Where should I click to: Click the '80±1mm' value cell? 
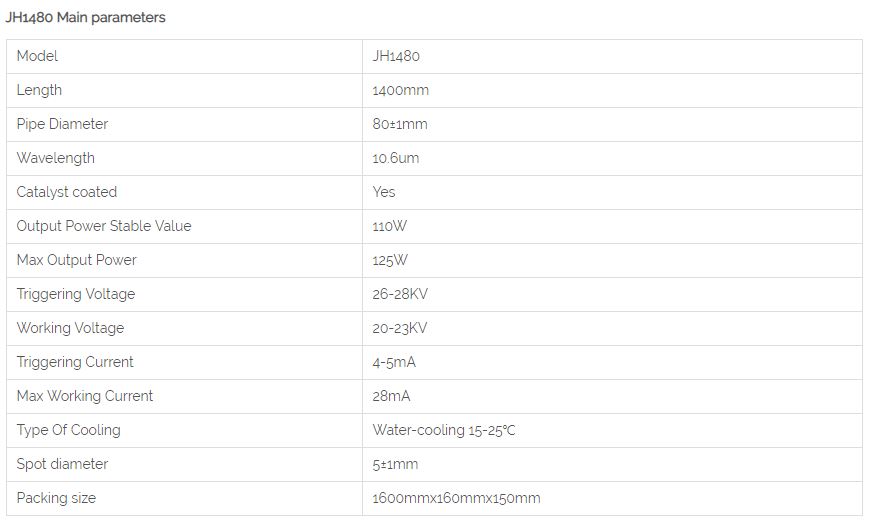[400, 124]
